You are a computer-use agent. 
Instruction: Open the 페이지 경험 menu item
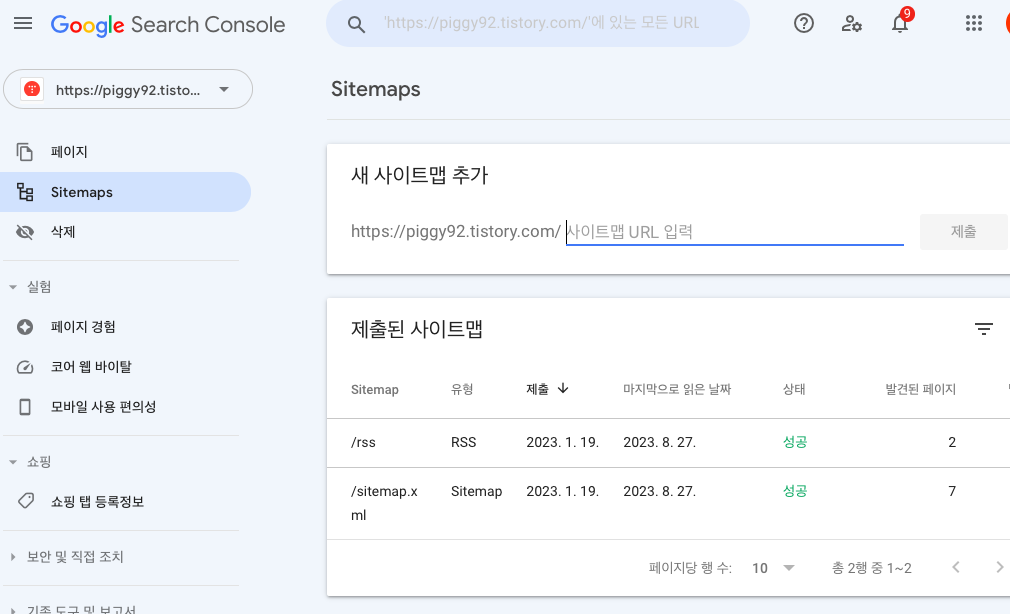(125, 327)
